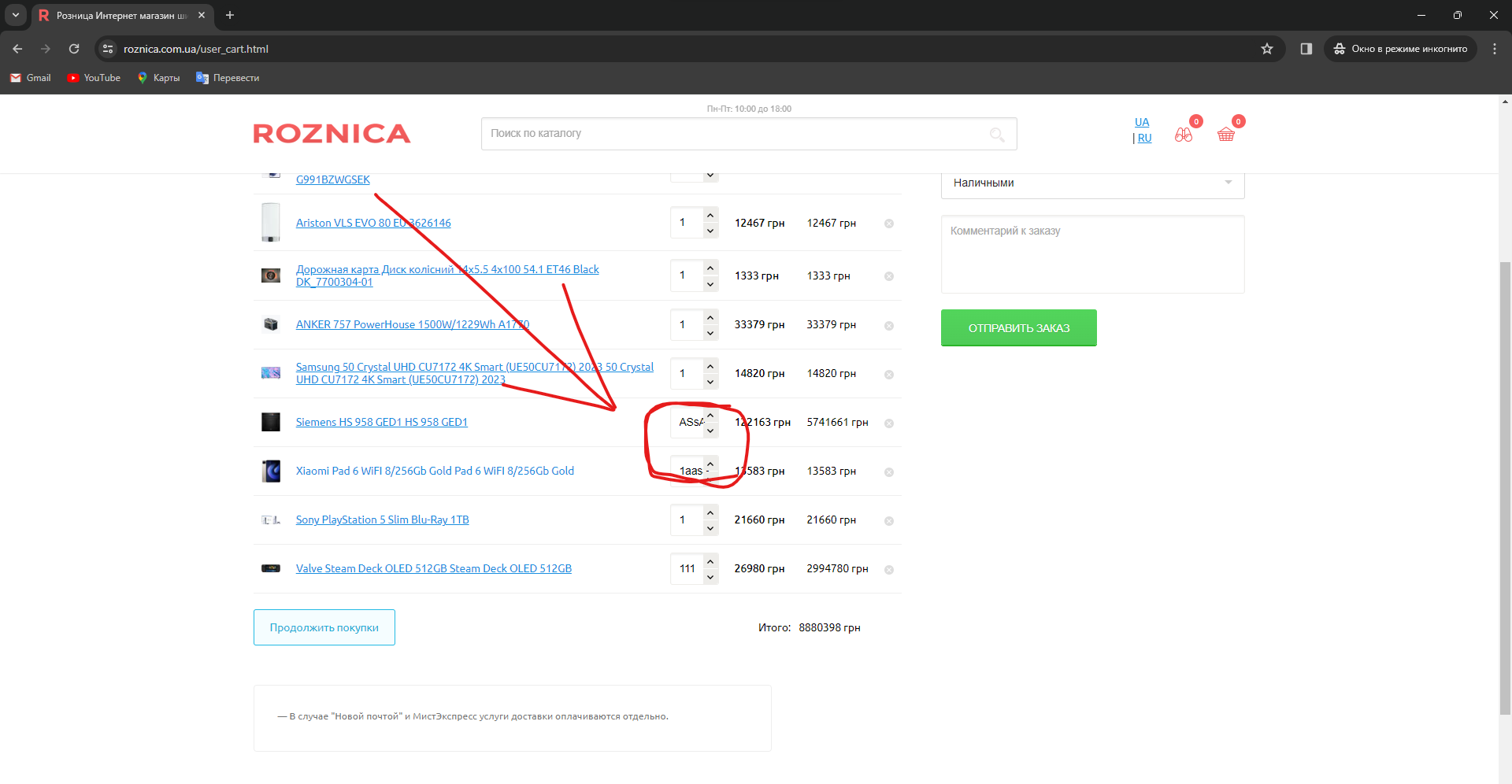Click Продолжить покупки button
The width and height of the screenshot is (1512, 784).
pyautogui.click(x=324, y=627)
